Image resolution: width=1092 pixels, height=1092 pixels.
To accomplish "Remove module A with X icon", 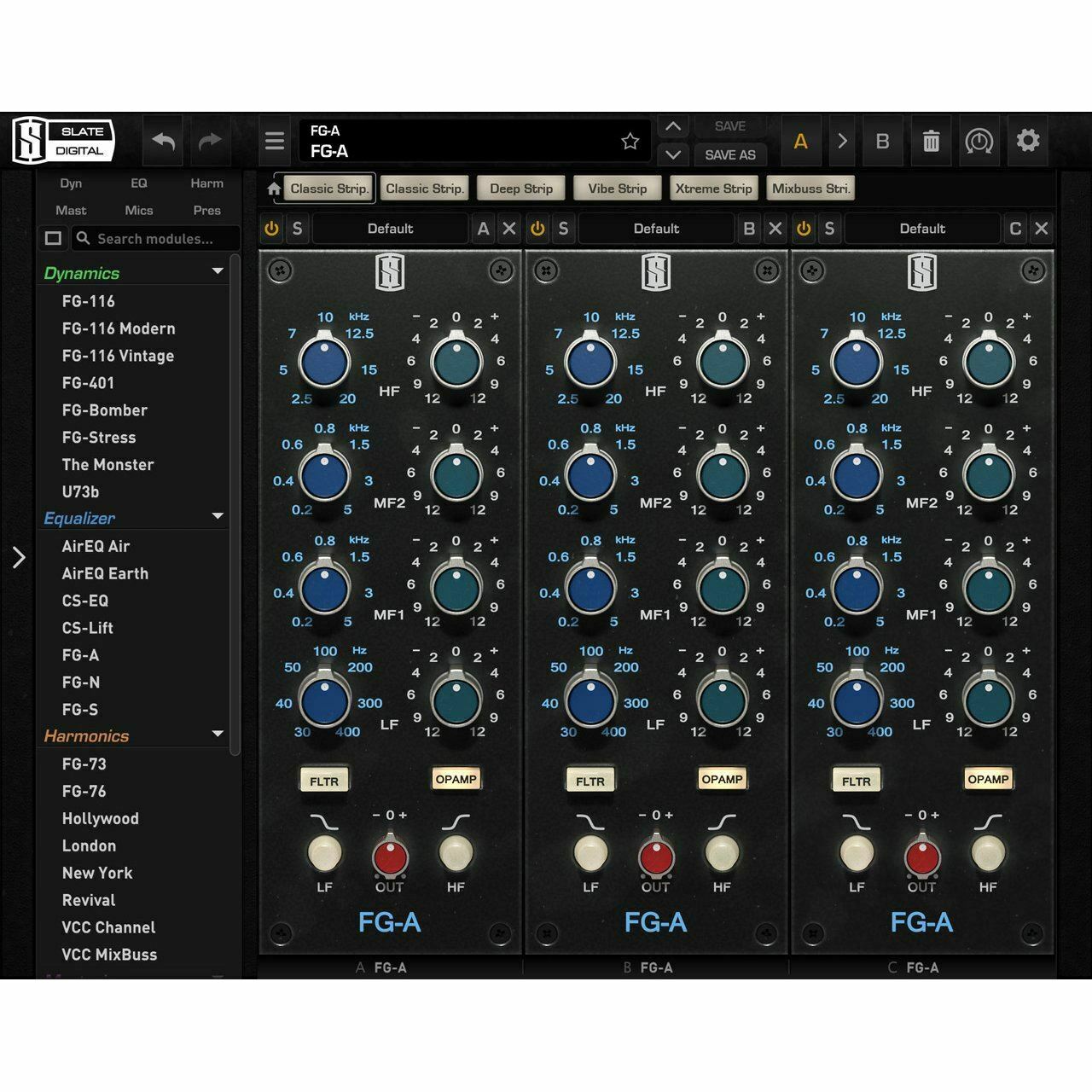I will pyautogui.click(x=509, y=229).
